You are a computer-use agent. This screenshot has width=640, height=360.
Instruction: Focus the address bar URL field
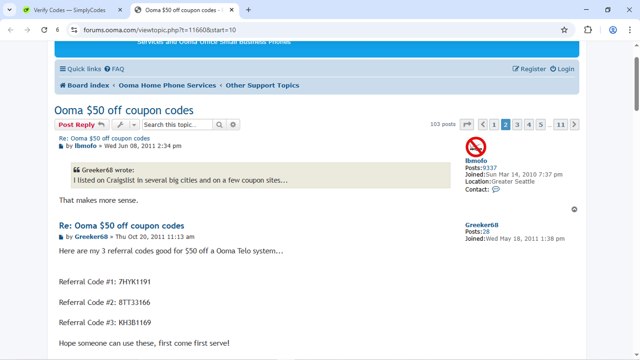[318, 30]
